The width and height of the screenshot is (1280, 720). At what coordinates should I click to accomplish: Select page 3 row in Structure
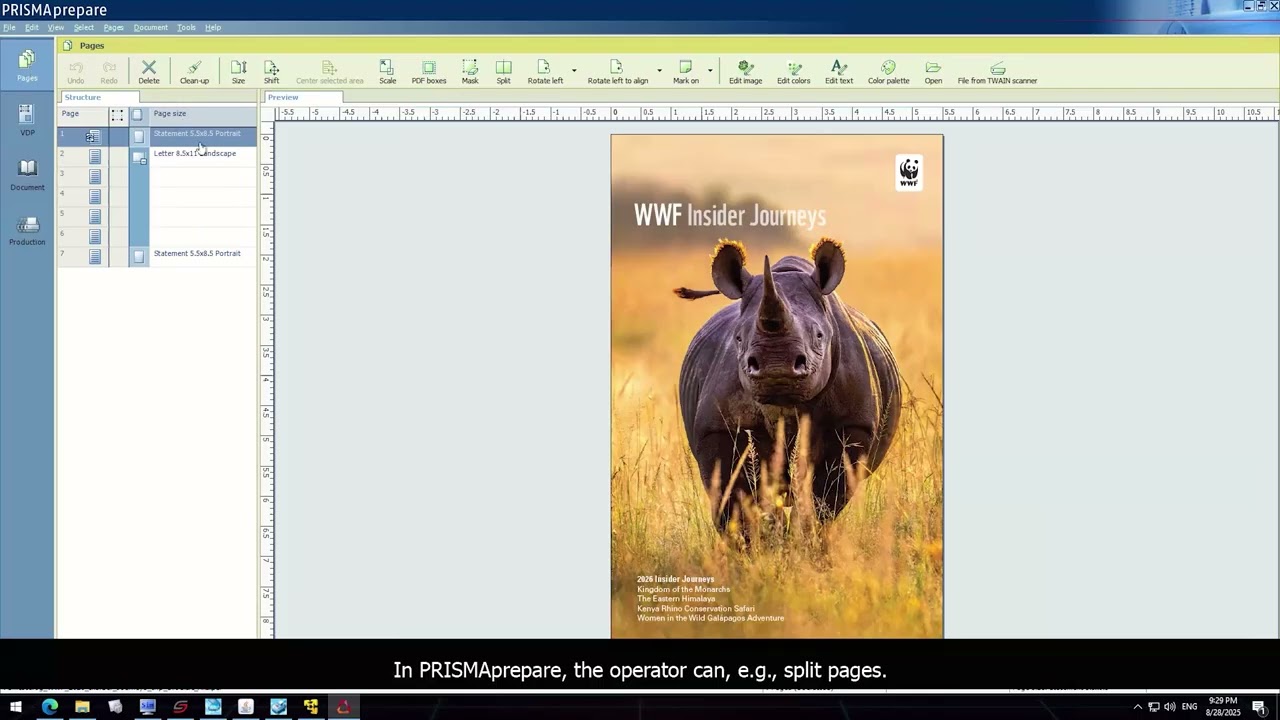[157, 175]
